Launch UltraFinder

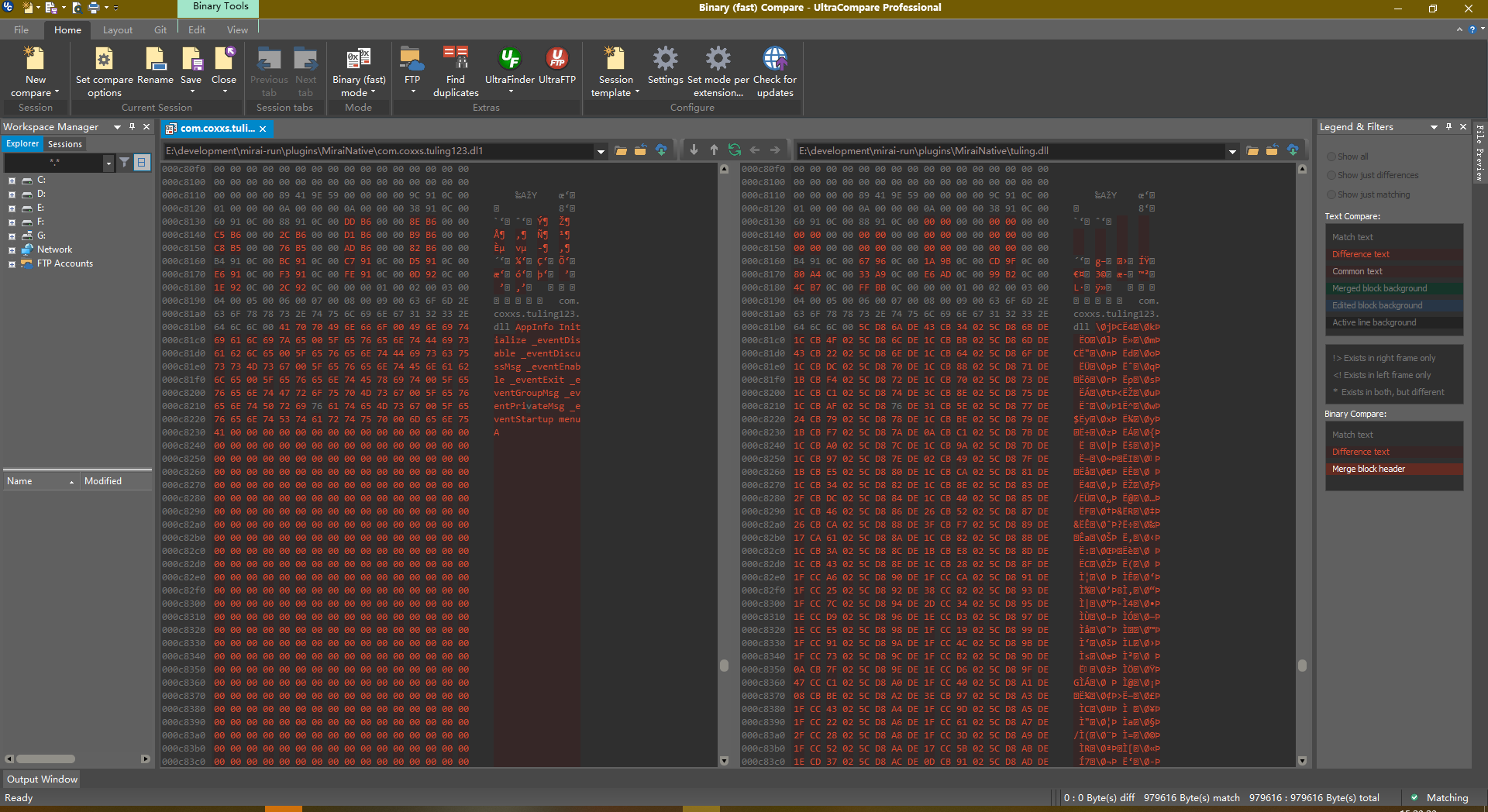click(510, 70)
